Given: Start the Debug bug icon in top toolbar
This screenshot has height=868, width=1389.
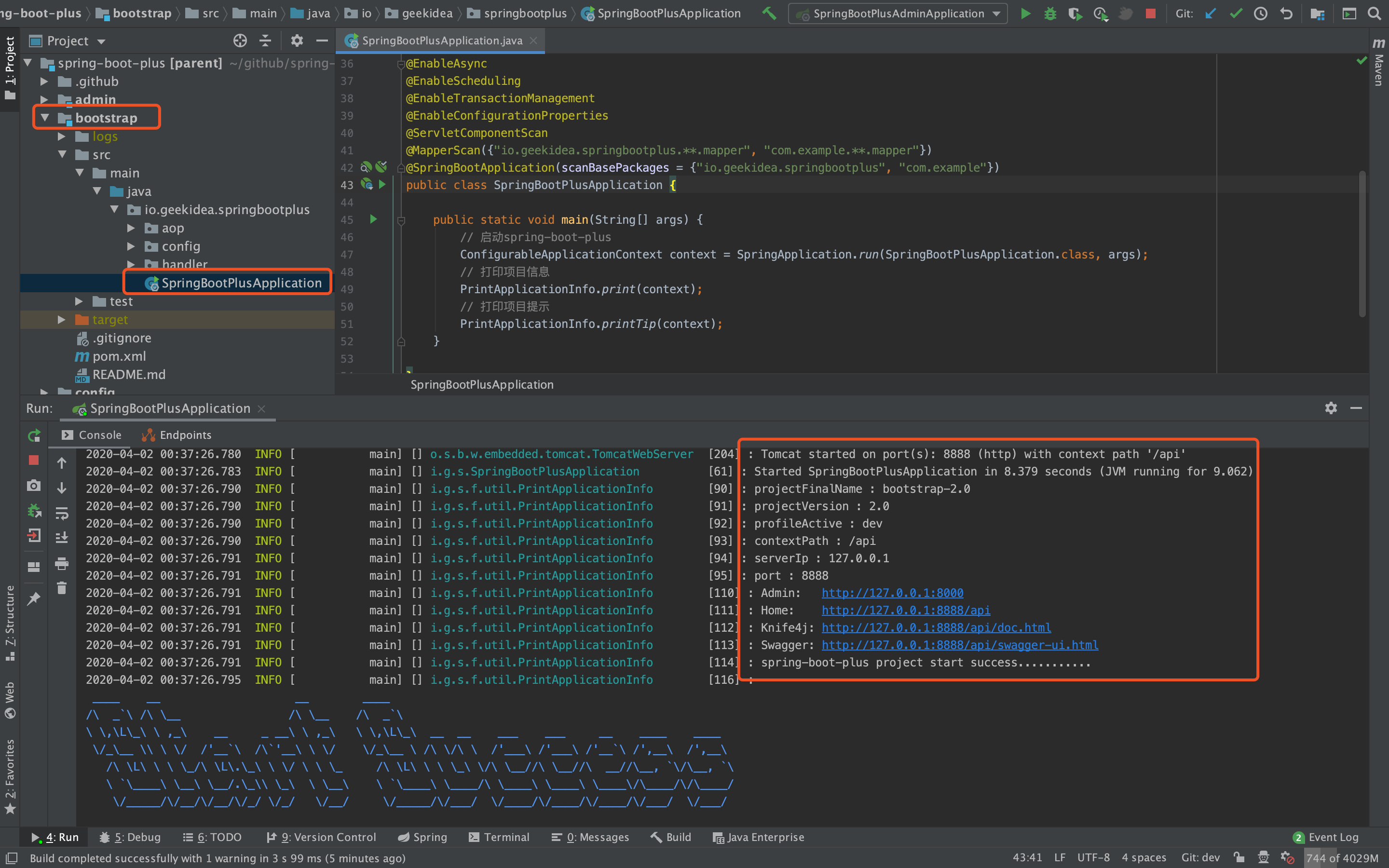Looking at the screenshot, I should [1050, 13].
